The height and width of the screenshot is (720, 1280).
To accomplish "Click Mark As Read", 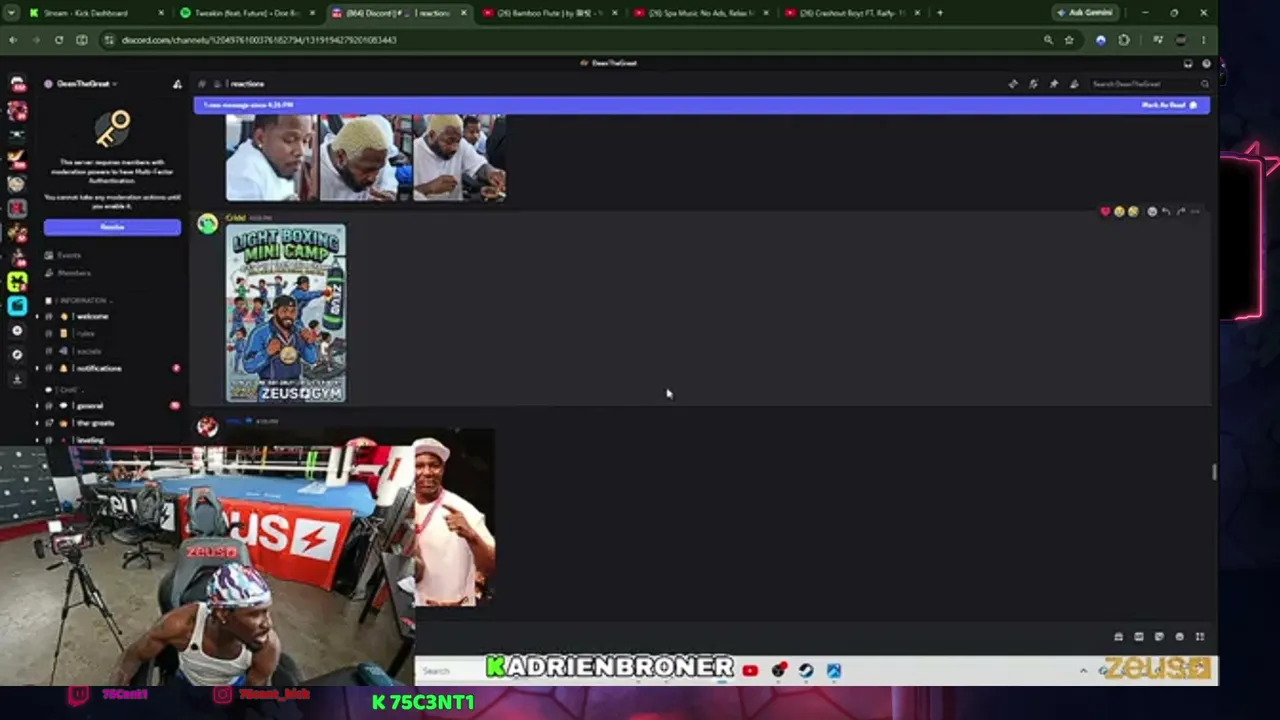I will click(x=1170, y=105).
